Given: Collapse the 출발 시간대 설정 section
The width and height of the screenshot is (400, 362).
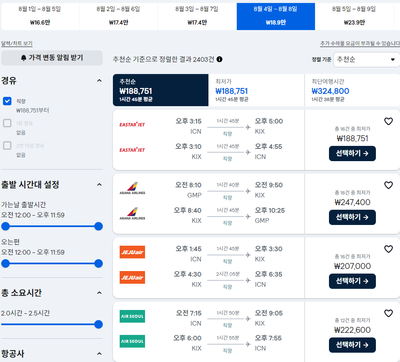Looking at the screenshot, I should [99, 185].
